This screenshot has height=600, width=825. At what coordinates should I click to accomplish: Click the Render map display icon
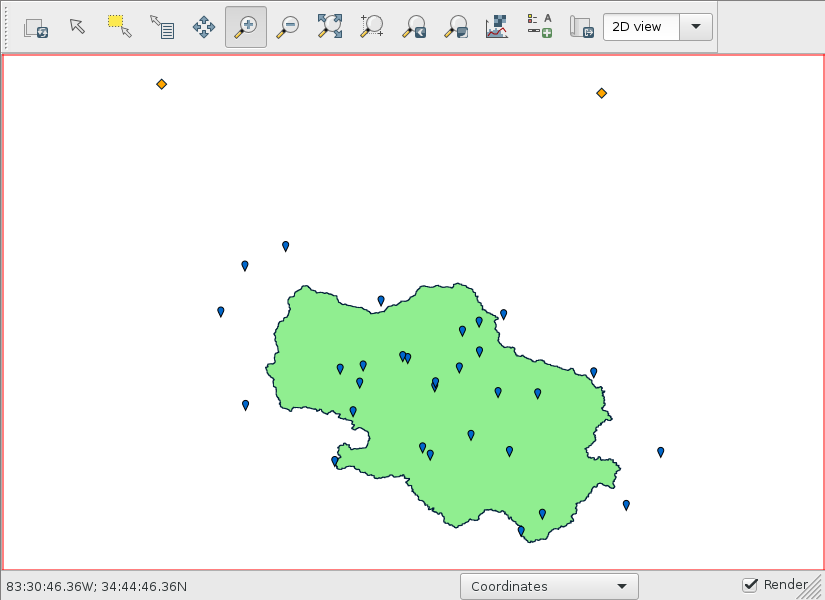point(36,27)
